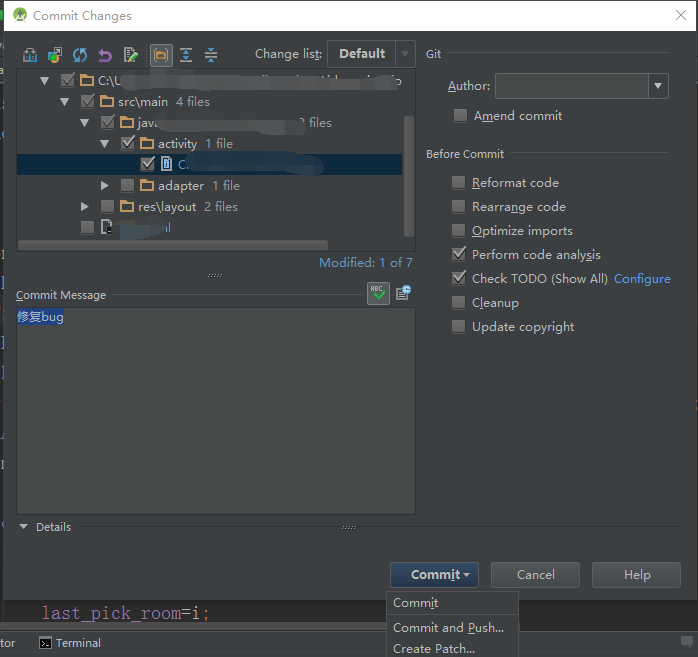Screen dimensions: 698x657
Task: Click the Android Studio logo in title bar
Action: click(20, 15)
